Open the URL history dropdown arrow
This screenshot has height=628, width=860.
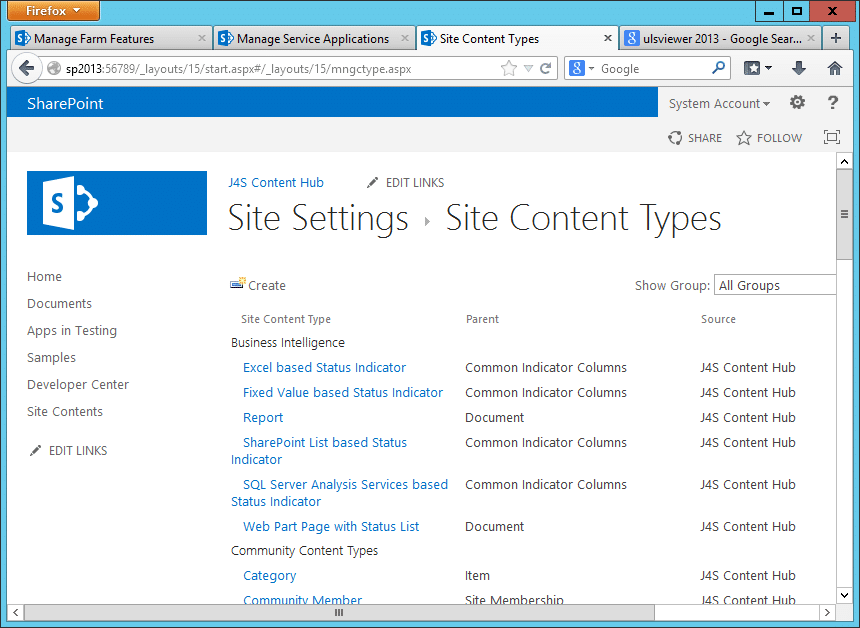pos(528,69)
